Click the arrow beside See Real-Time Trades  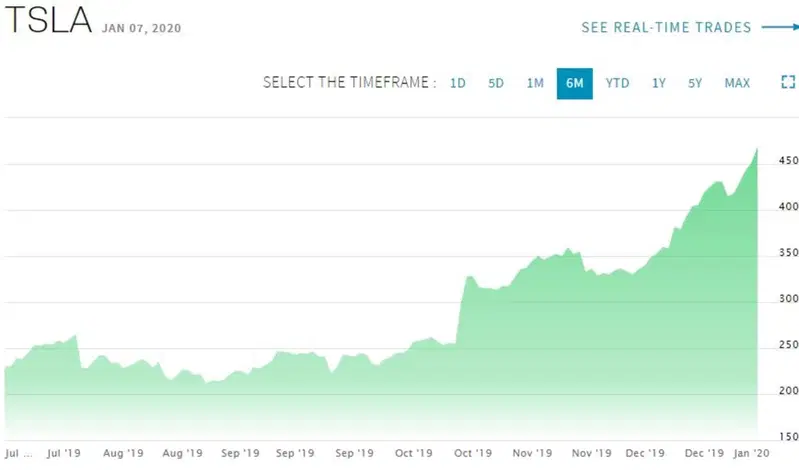point(780,27)
